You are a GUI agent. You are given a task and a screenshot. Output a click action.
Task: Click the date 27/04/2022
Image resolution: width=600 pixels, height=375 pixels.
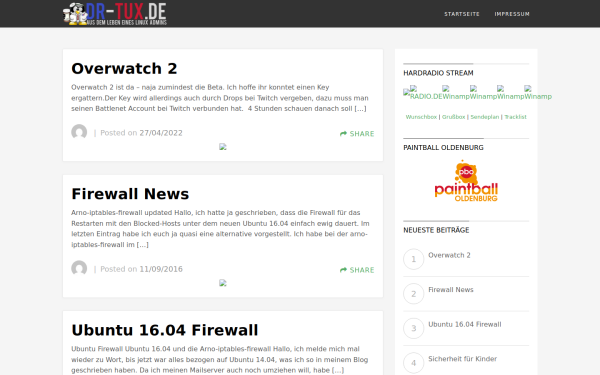tap(161, 133)
